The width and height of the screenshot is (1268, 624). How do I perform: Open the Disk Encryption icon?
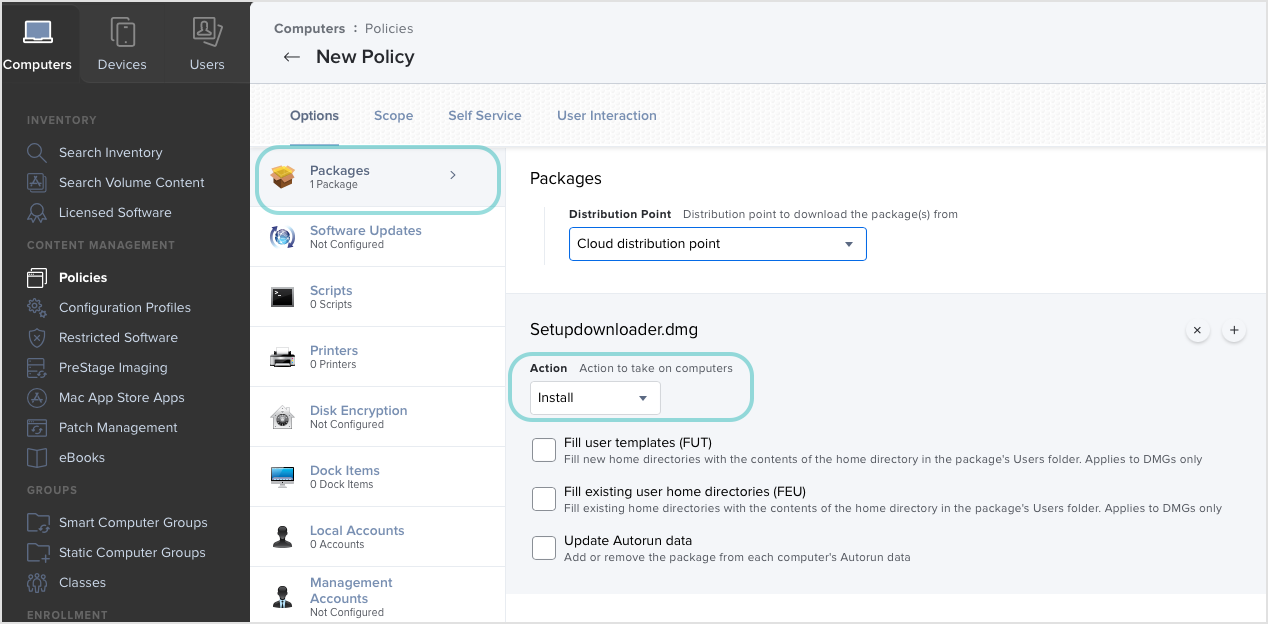[282, 416]
